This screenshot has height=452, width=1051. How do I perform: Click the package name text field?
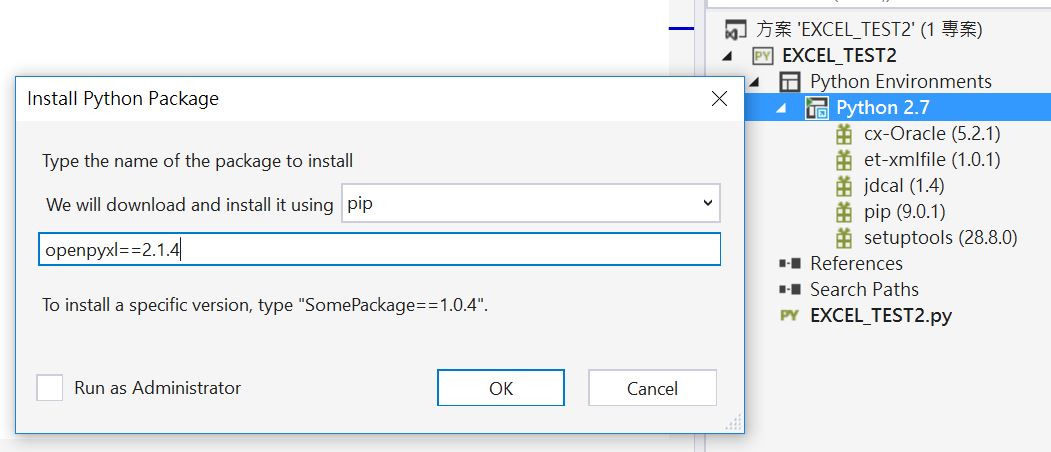pos(379,249)
